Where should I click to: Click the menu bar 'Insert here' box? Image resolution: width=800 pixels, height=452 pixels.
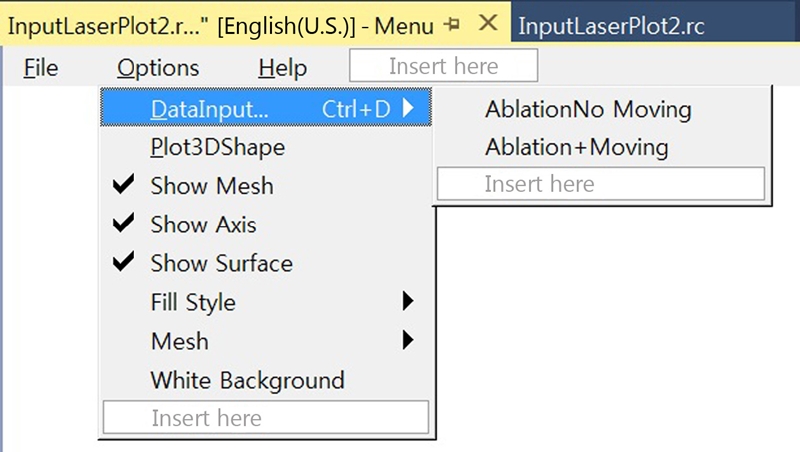click(x=443, y=67)
